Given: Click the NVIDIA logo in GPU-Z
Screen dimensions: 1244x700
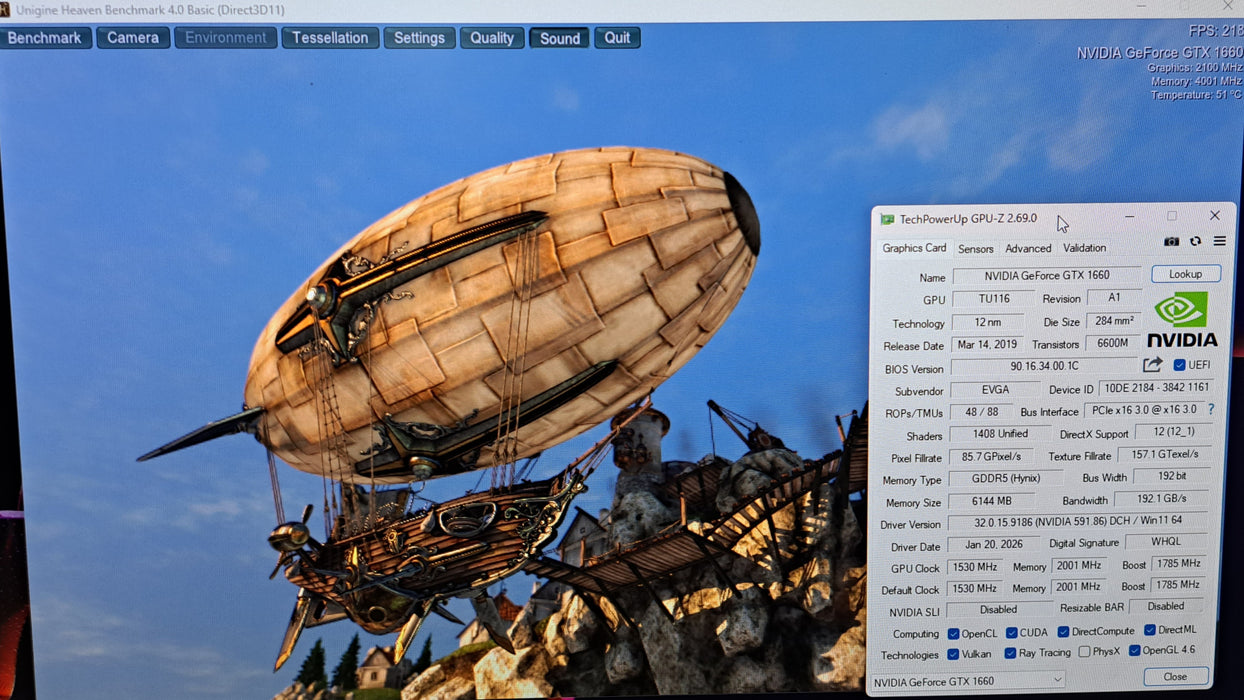Looking at the screenshot, I should (1181, 319).
